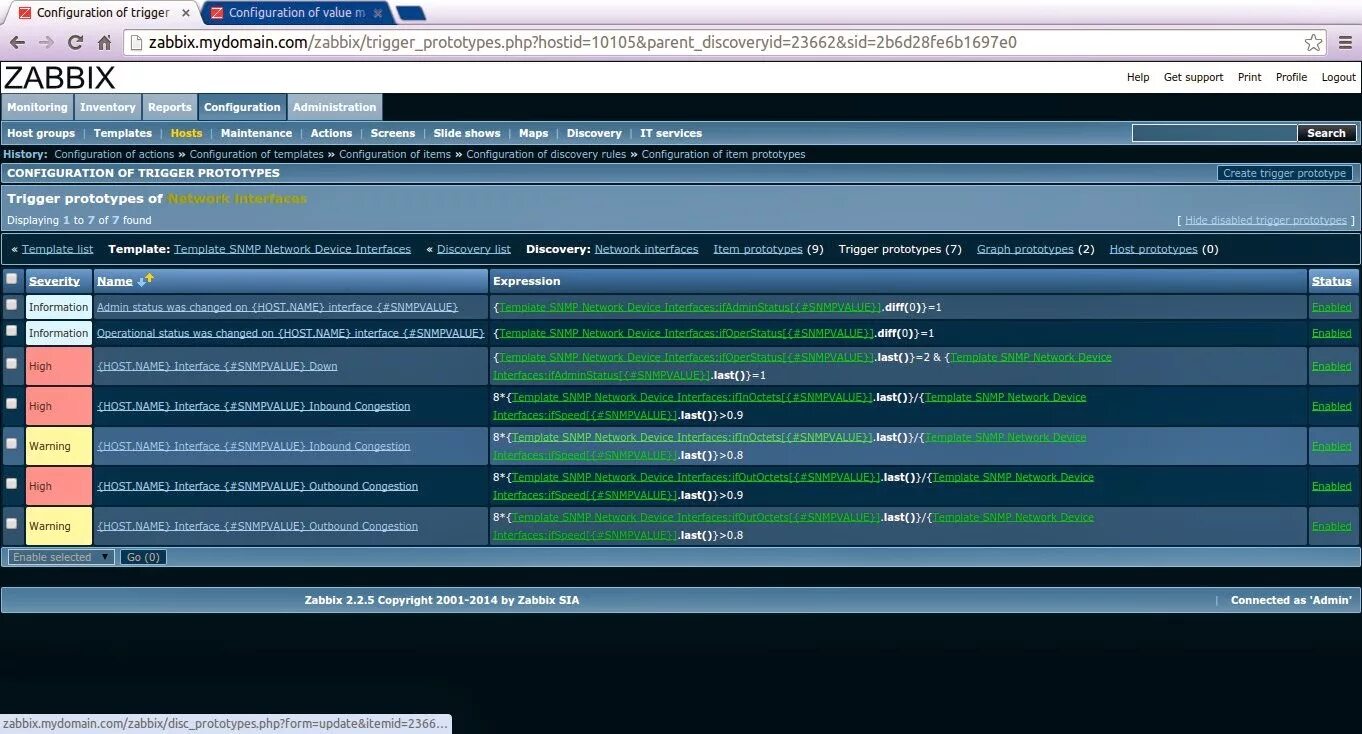This screenshot has height=734, width=1362.
Task: Click the ZABBIX logo
Action: point(60,77)
